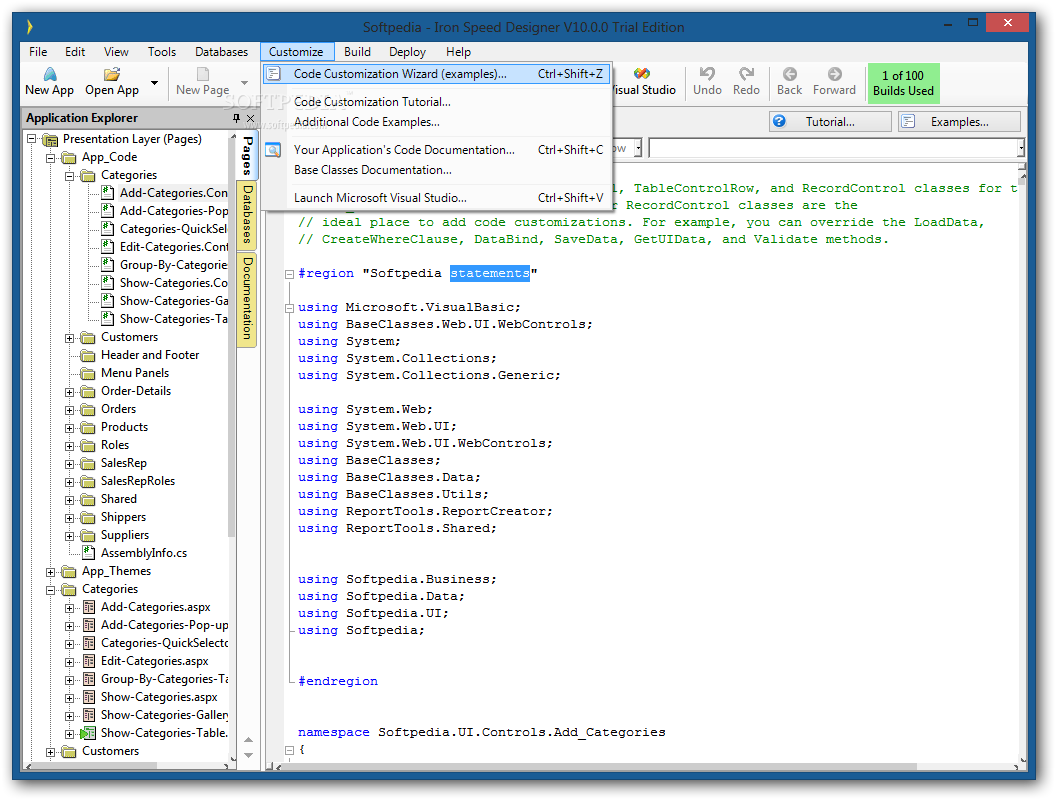1056x800 pixels.
Task: Click the Code Customization Wizard menu icon
Action: coord(273,73)
